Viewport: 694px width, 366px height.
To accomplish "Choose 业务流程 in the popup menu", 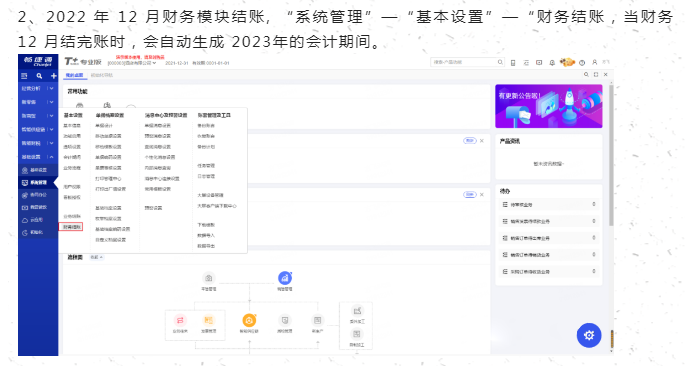I will point(72,168).
